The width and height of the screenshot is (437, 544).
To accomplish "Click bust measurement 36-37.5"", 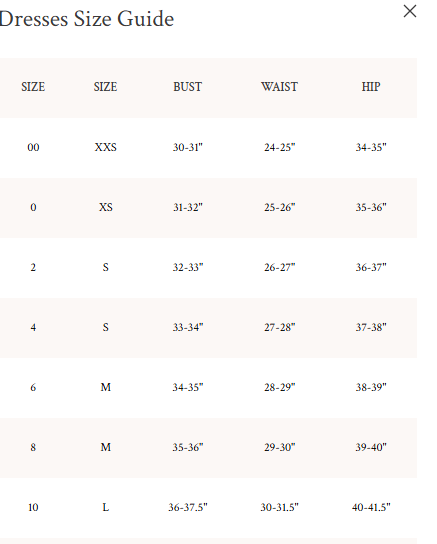I will point(188,507).
